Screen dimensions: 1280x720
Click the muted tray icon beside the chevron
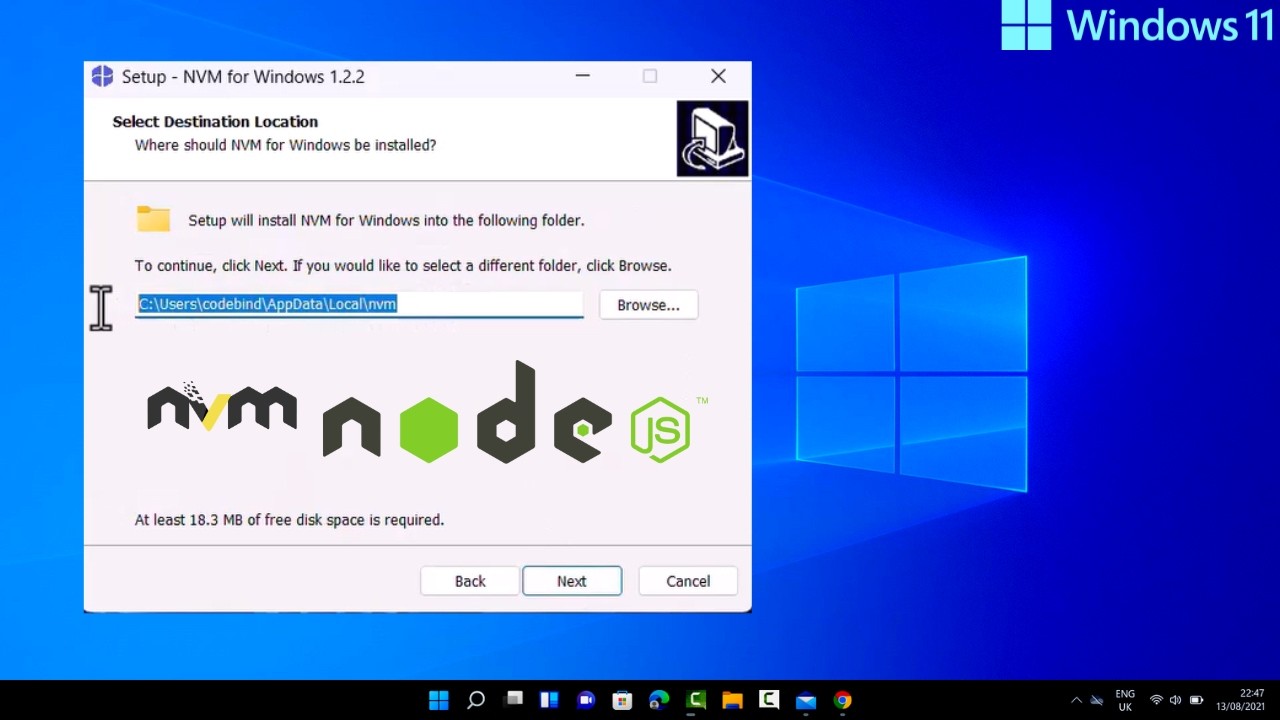[1097, 700]
